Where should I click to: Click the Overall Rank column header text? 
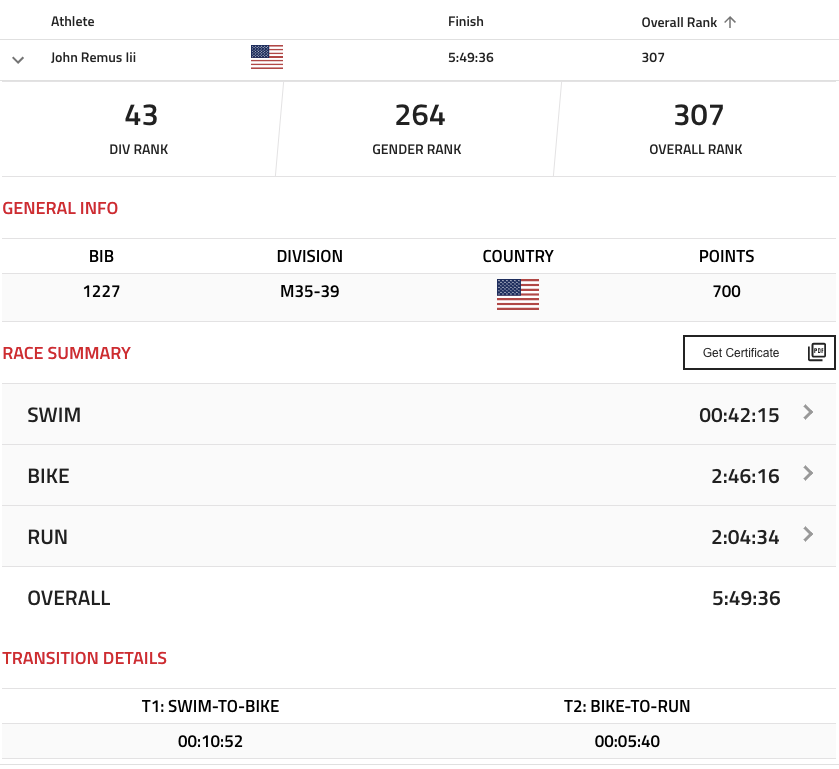click(680, 22)
